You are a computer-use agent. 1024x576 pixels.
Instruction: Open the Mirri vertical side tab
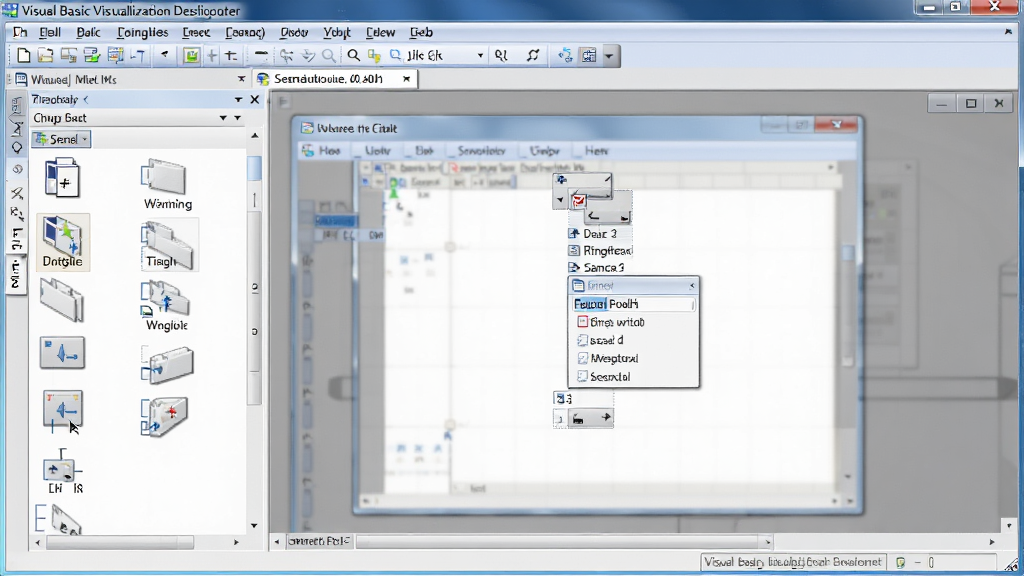coord(16,275)
